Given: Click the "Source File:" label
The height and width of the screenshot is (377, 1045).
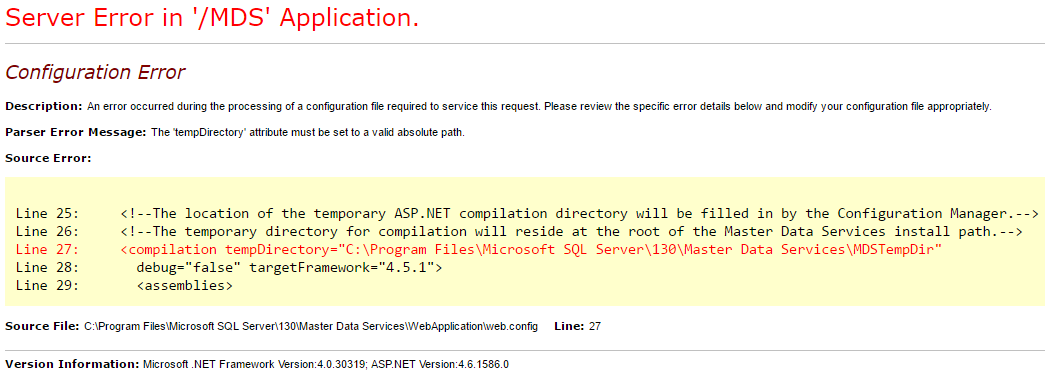Looking at the screenshot, I should (43, 326).
